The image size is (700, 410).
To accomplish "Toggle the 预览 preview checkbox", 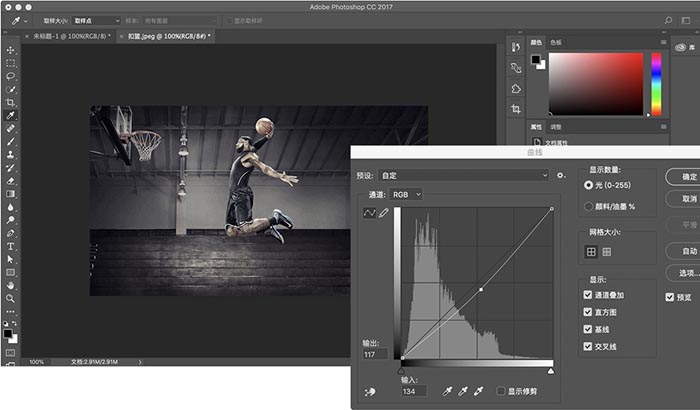I will [670, 297].
